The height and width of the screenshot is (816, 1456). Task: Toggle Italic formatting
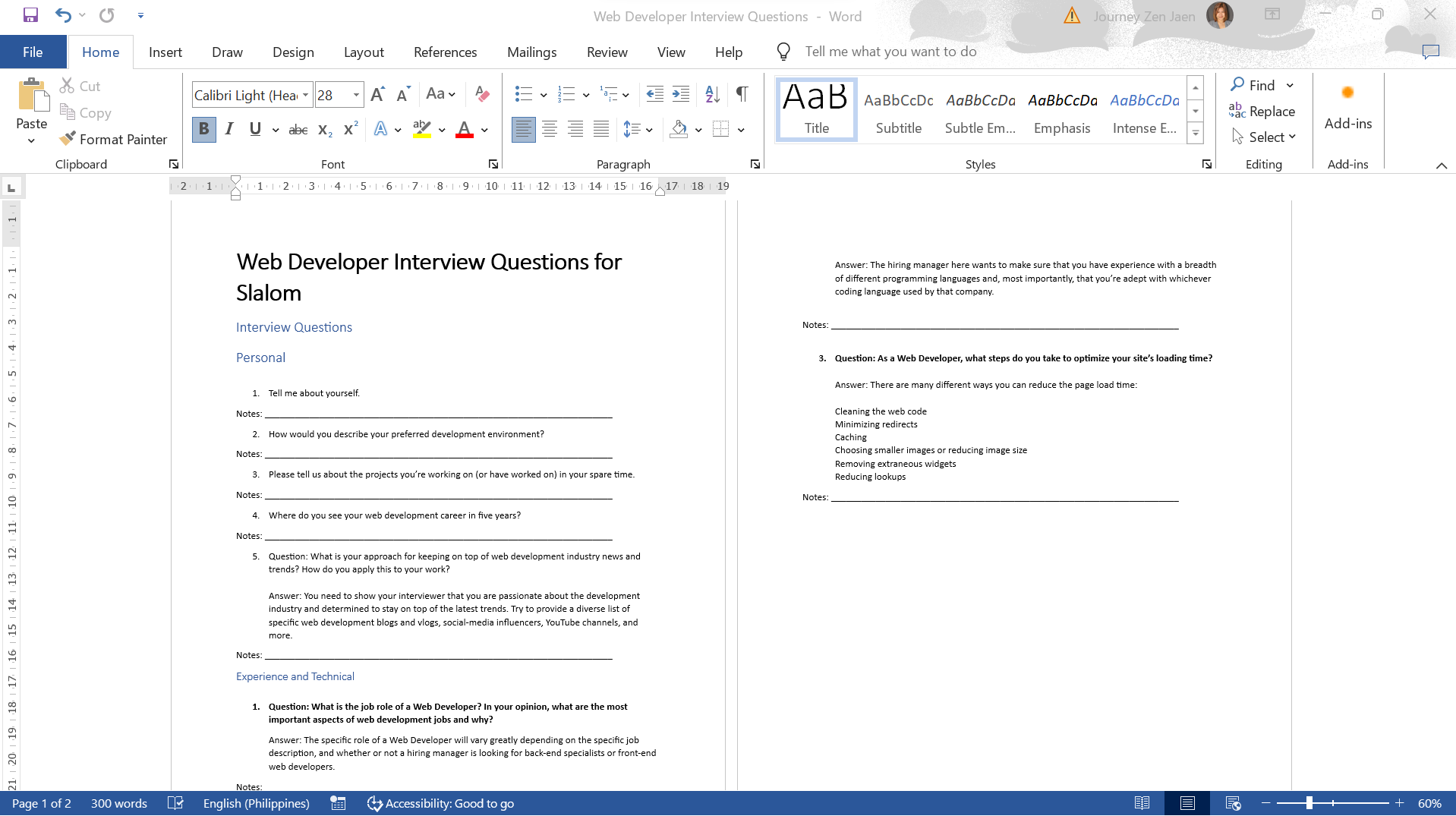[229, 130]
